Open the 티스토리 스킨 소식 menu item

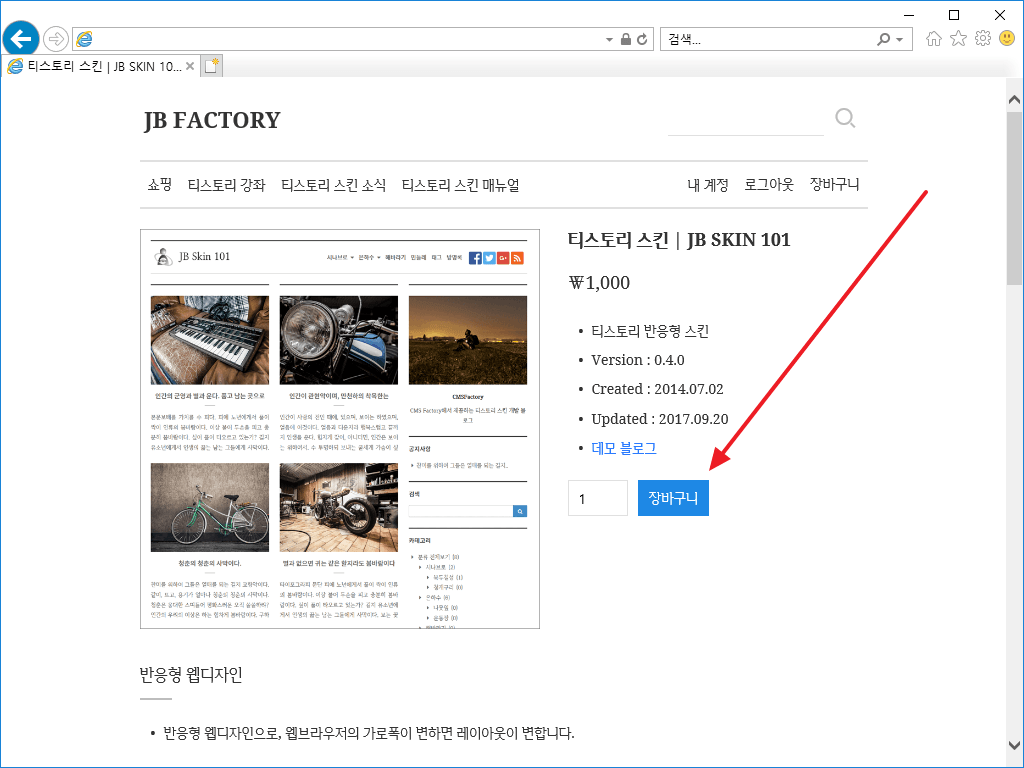[x=333, y=185]
